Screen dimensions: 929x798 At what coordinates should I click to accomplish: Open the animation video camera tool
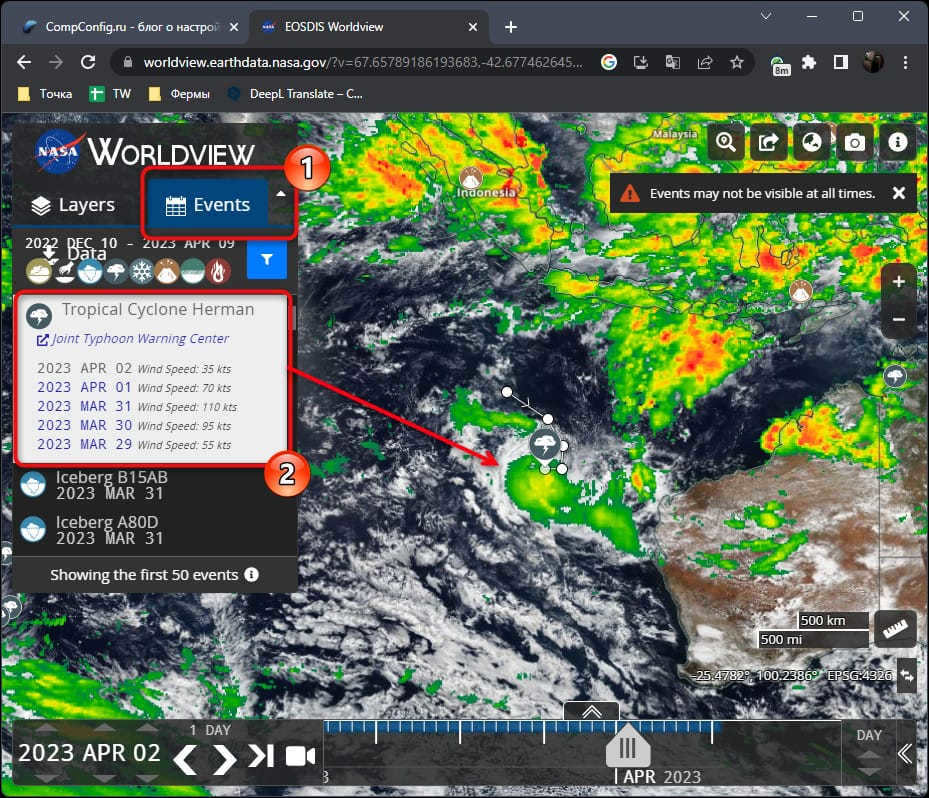[300, 756]
